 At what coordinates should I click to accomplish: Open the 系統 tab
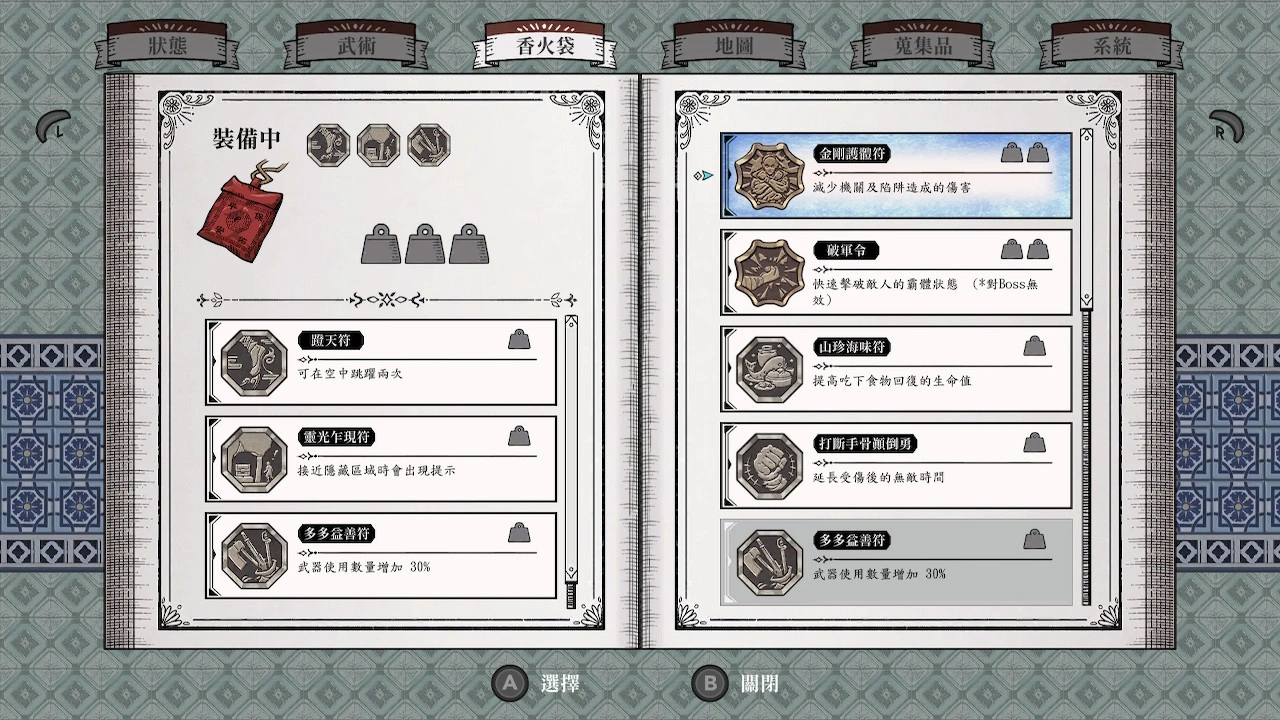[x=1111, y=47]
